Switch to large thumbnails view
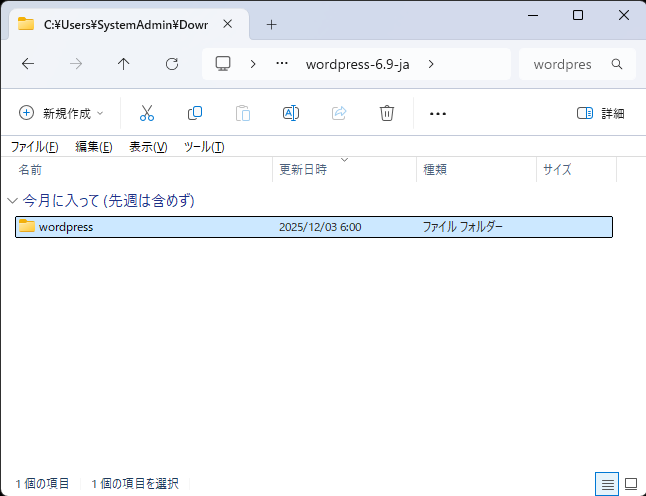Screen dimensions: 646x496 pyautogui.click(x=631, y=484)
